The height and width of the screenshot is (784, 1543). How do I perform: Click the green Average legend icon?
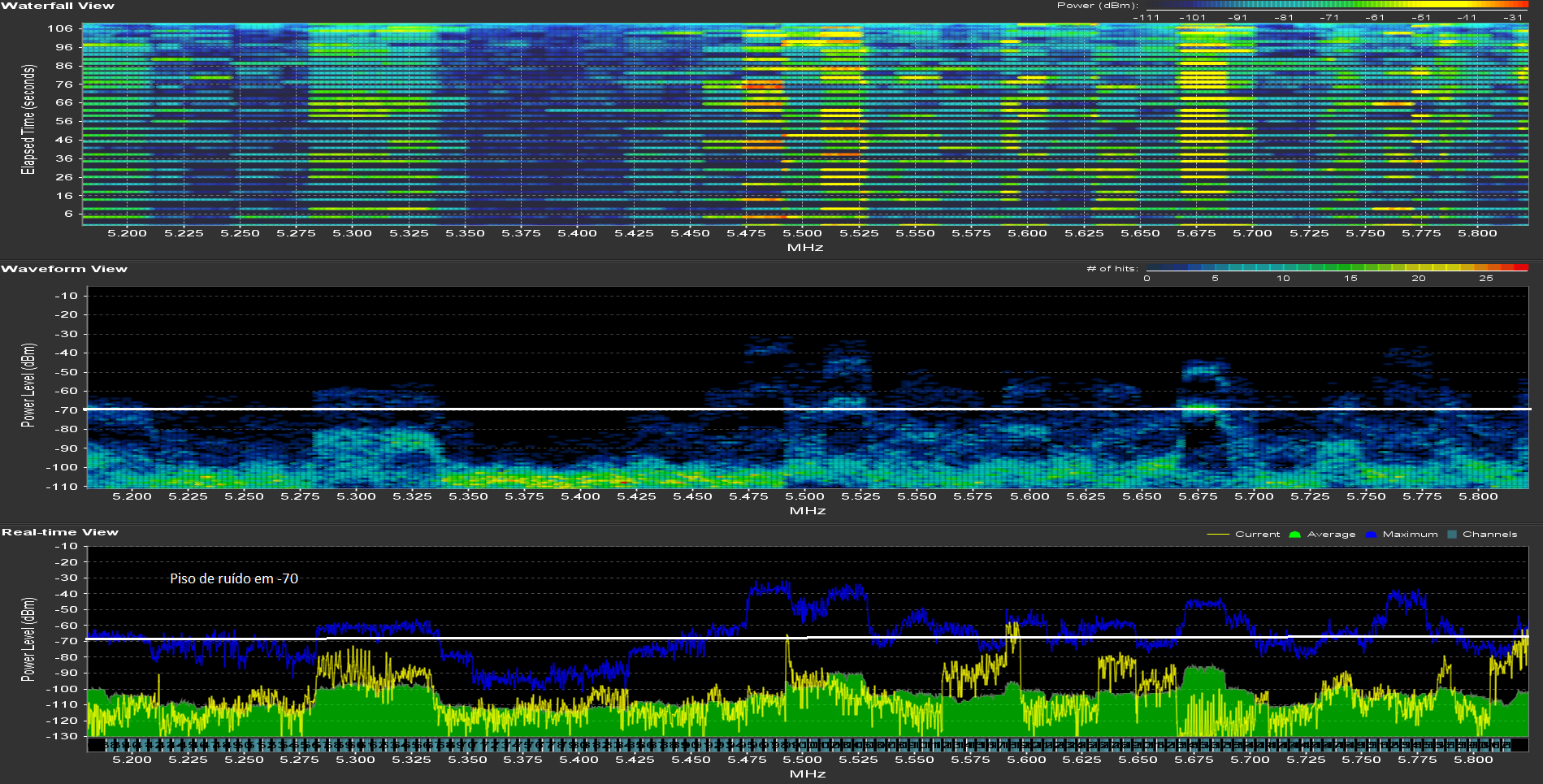(1294, 535)
